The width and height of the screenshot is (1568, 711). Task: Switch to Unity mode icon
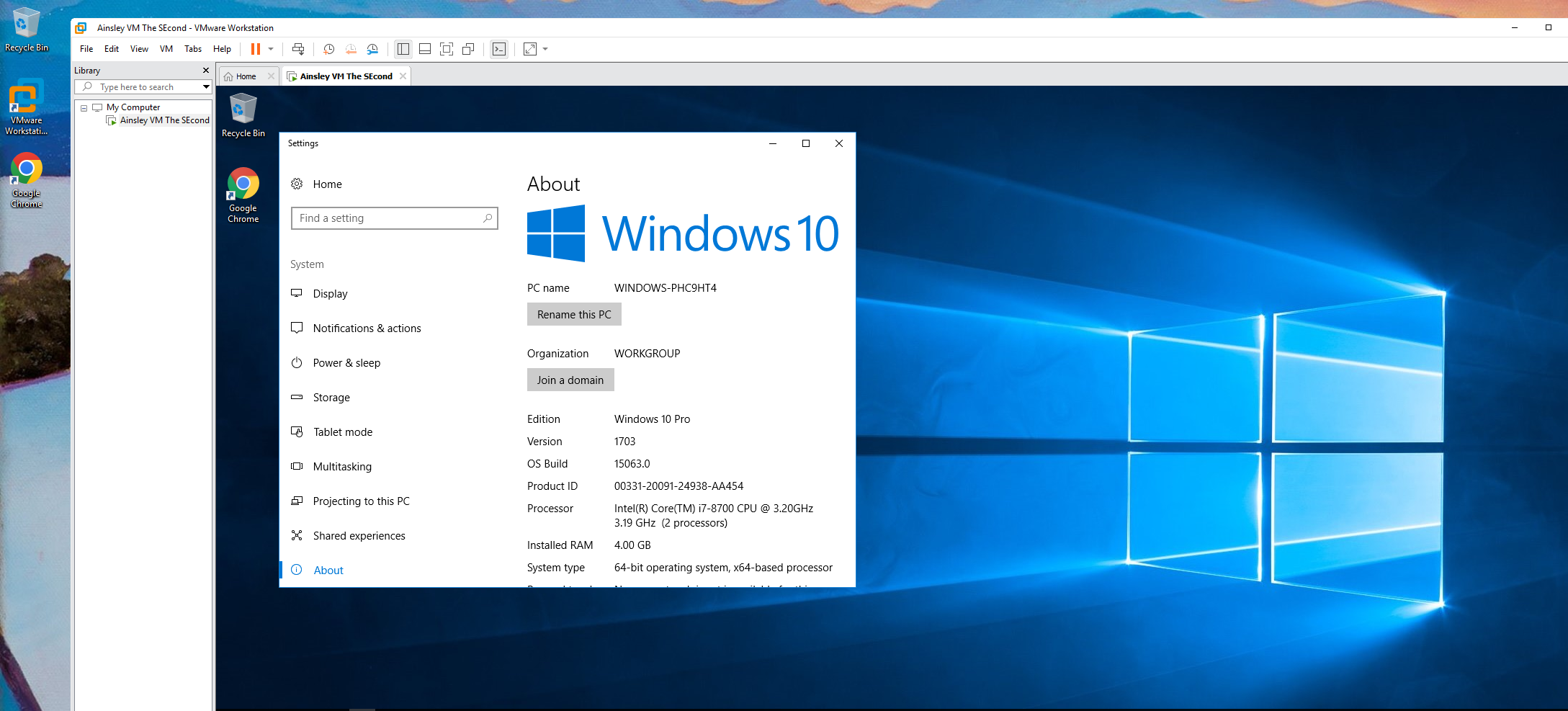468,49
